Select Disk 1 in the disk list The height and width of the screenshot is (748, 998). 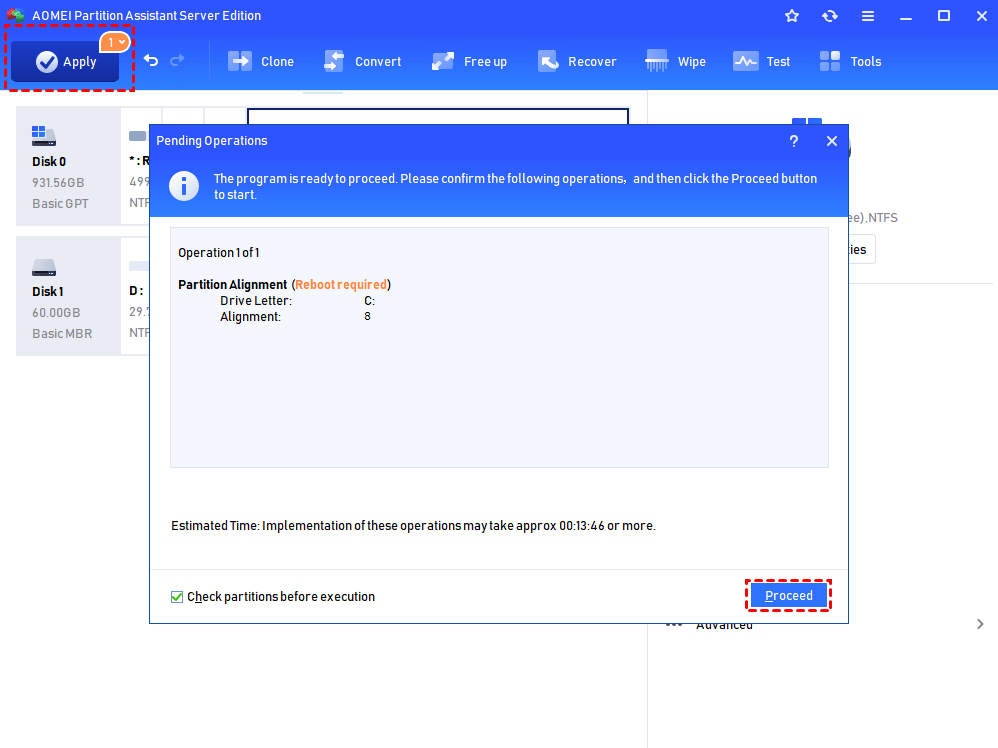(68, 296)
